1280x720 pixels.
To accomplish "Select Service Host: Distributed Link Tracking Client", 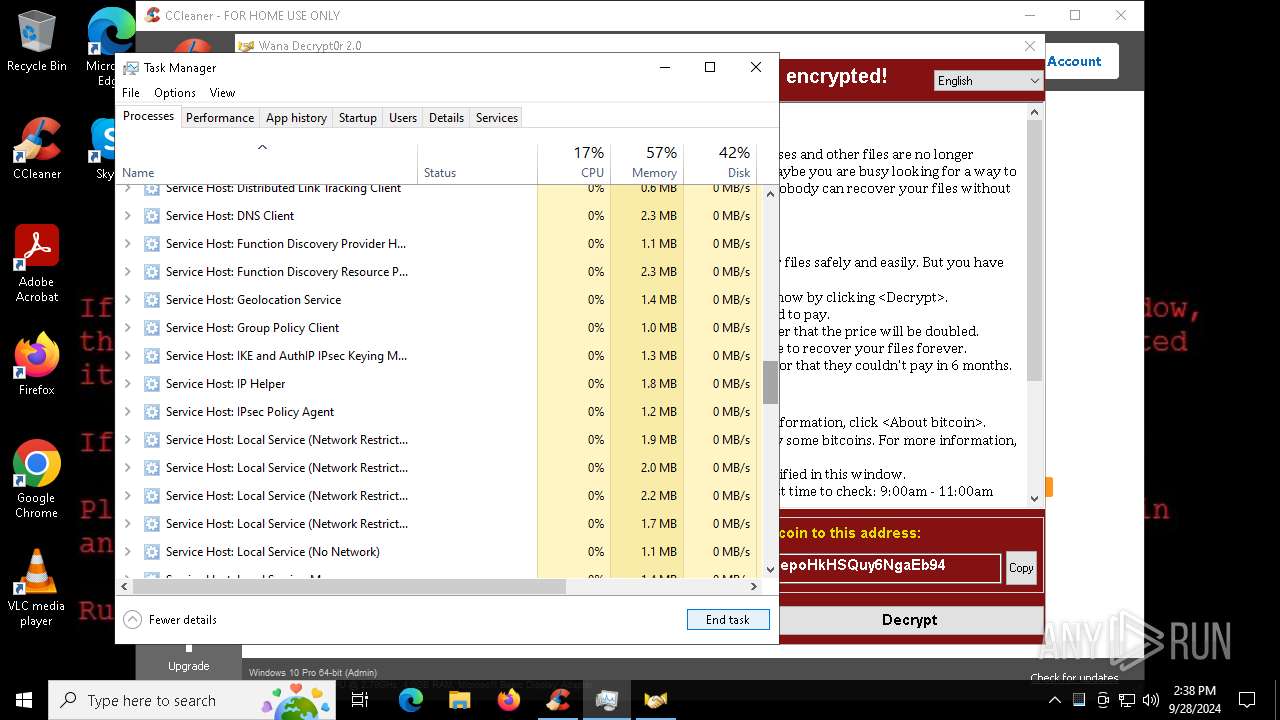I will (283, 189).
